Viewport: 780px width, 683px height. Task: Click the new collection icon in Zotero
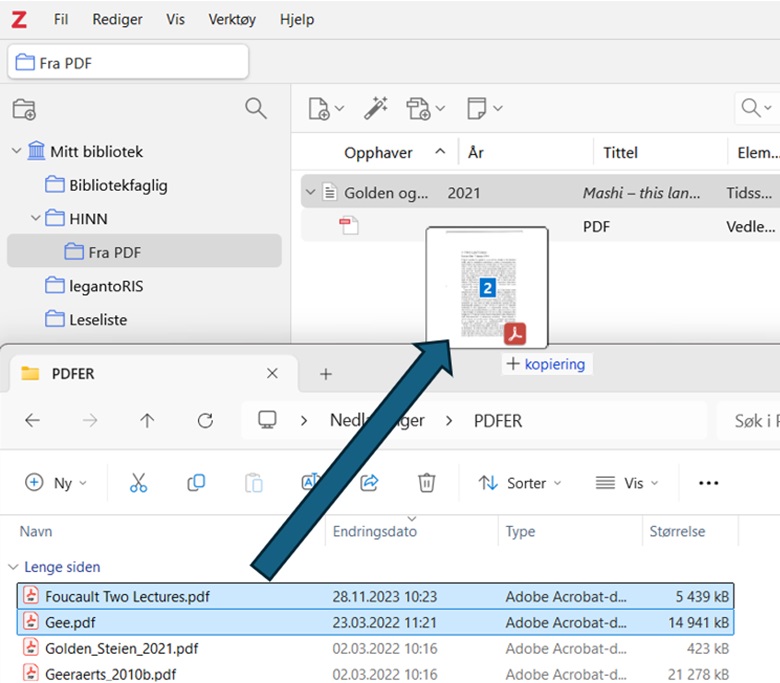click(24, 109)
